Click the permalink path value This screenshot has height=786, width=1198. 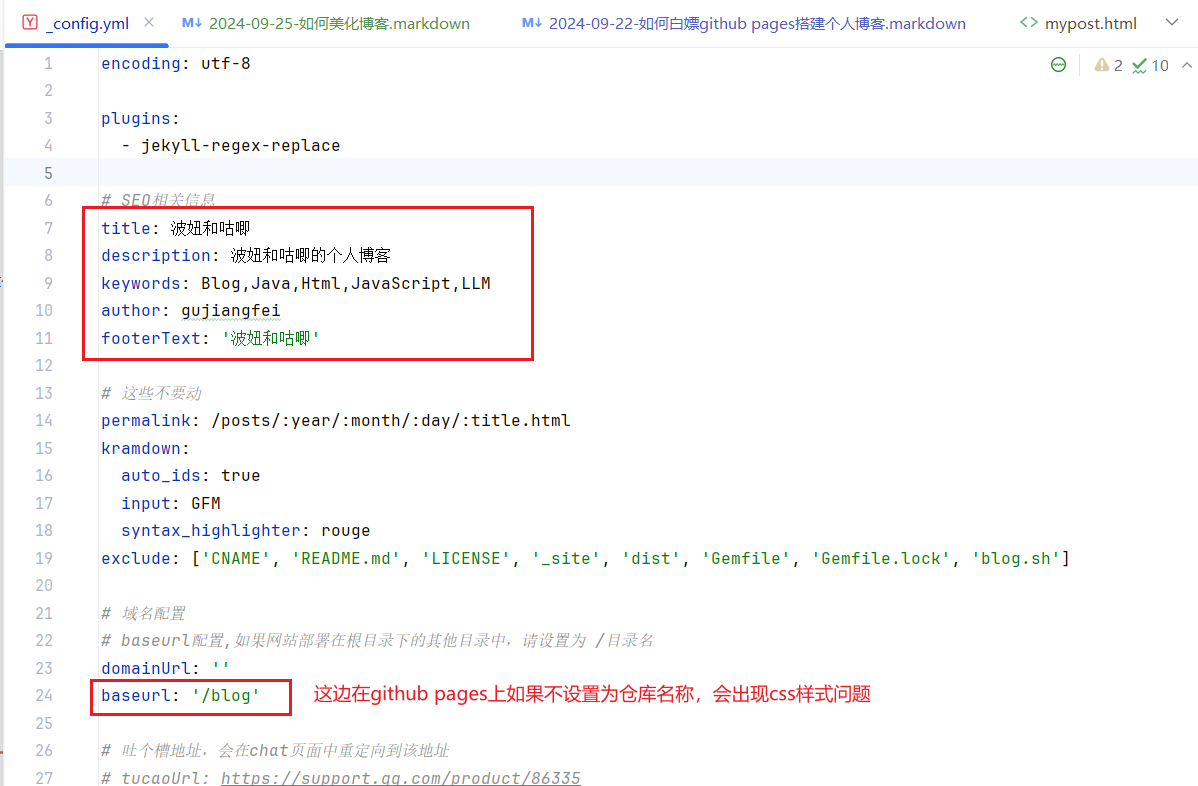[x=390, y=420]
